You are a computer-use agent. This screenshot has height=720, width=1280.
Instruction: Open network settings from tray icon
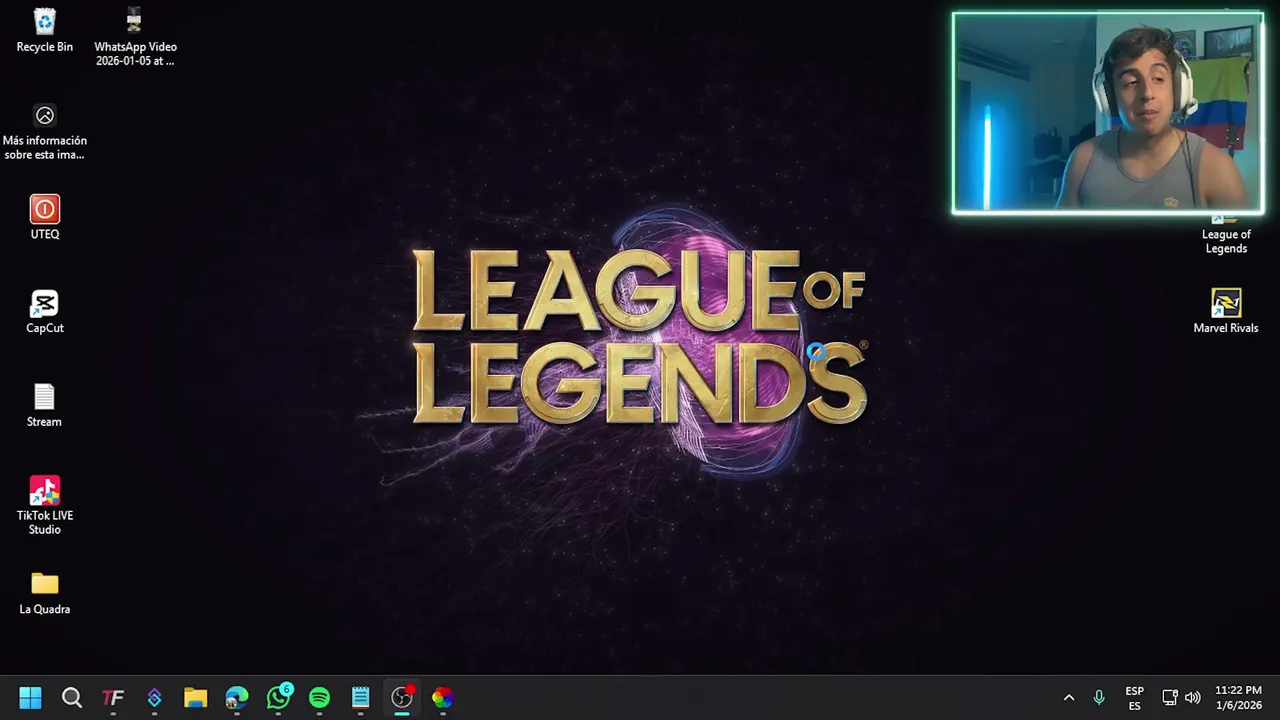[x=1169, y=698]
